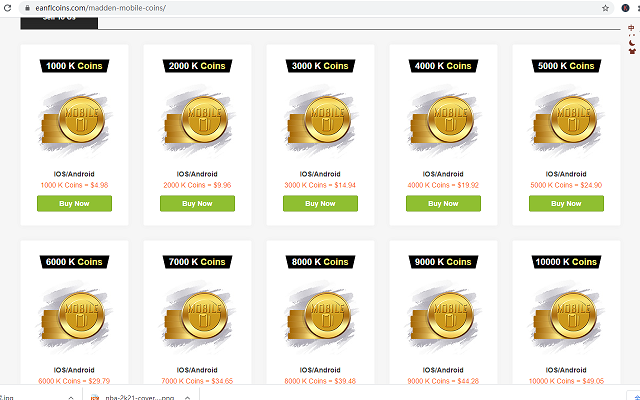
Task: Click price text '7000 K Coins = $34.65'
Action: pyautogui.click(x=197, y=381)
